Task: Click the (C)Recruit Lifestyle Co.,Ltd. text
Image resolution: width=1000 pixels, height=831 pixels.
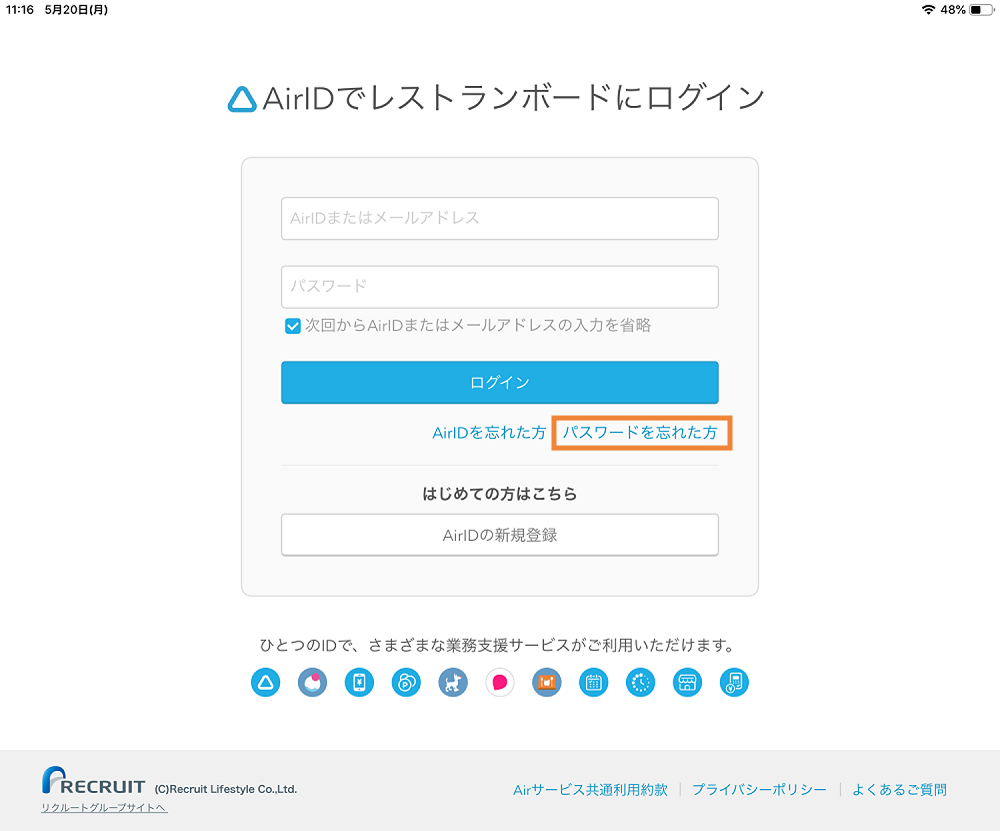Action: point(226,789)
